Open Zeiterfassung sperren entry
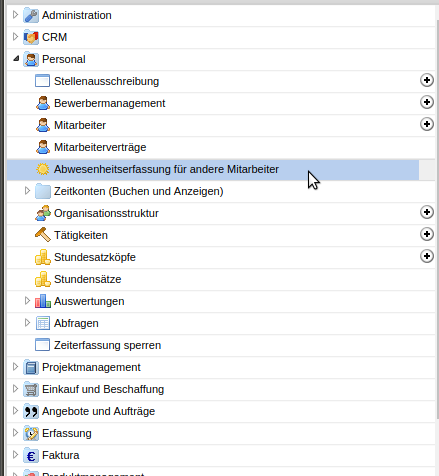The width and height of the screenshot is (439, 476). click(107, 345)
